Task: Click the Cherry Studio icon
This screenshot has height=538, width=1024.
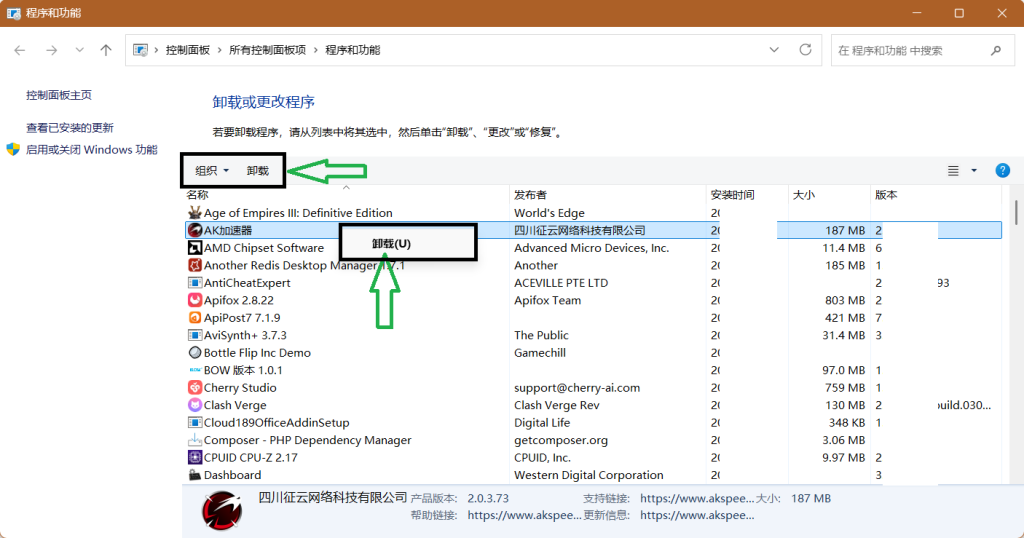Action: click(x=195, y=387)
